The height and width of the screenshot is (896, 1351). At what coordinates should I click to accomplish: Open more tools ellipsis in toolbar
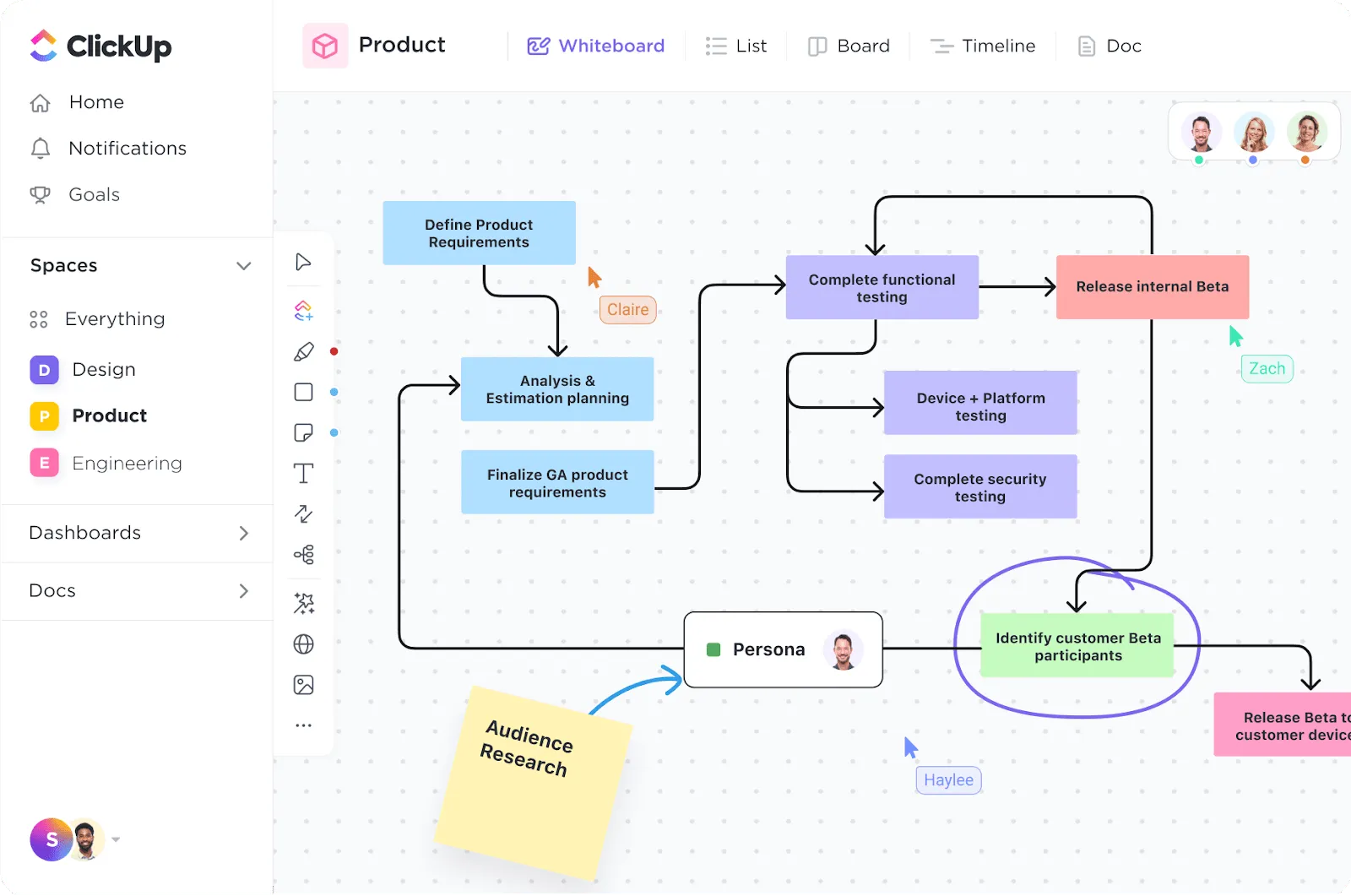[303, 725]
